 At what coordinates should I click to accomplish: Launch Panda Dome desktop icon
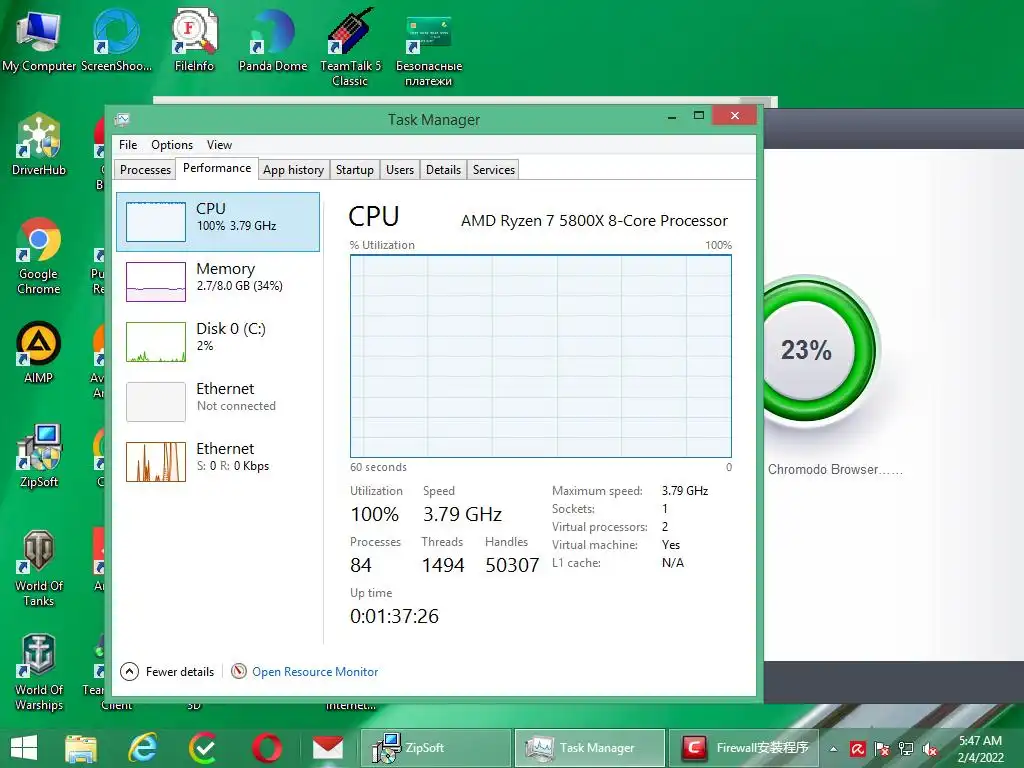(x=272, y=39)
